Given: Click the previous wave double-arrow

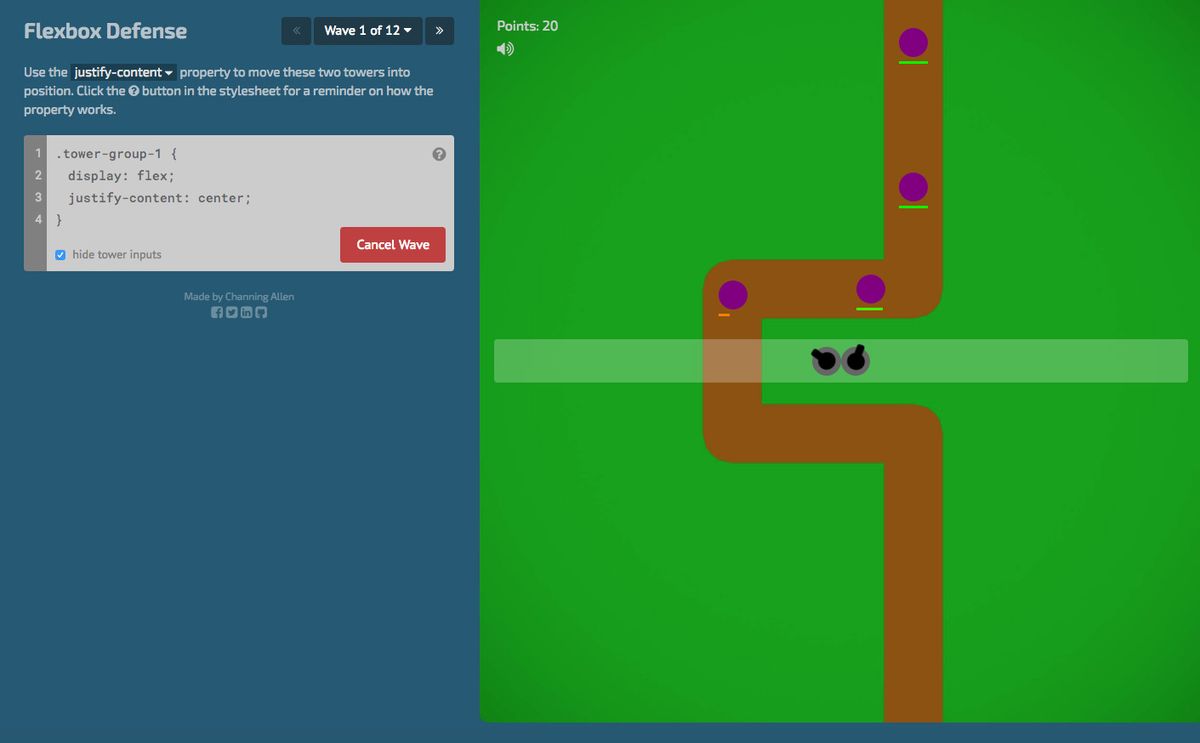Looking at the screenshot, I should click(x=296, y=31).
